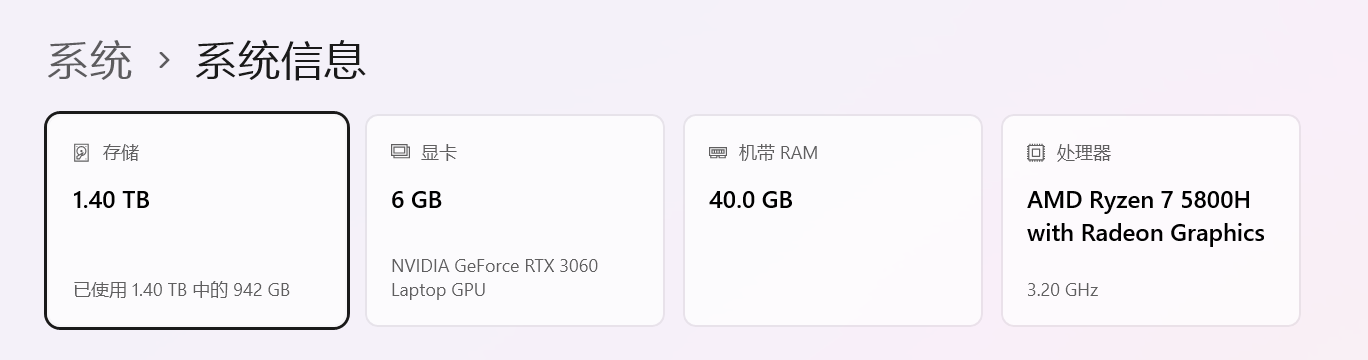Open the 机带 RAM card
1368x360 pixels.
pyautogui.click(x=833, y=220)
